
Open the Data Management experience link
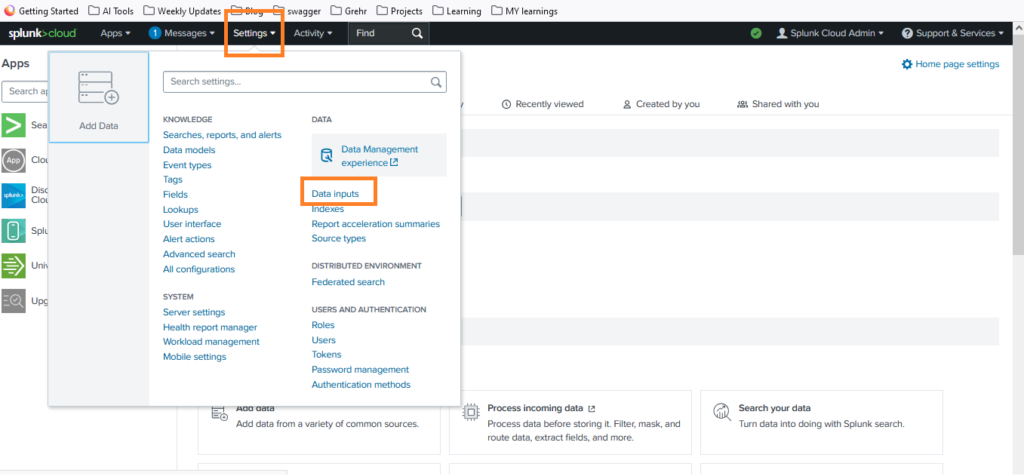[x=379, y=155]
